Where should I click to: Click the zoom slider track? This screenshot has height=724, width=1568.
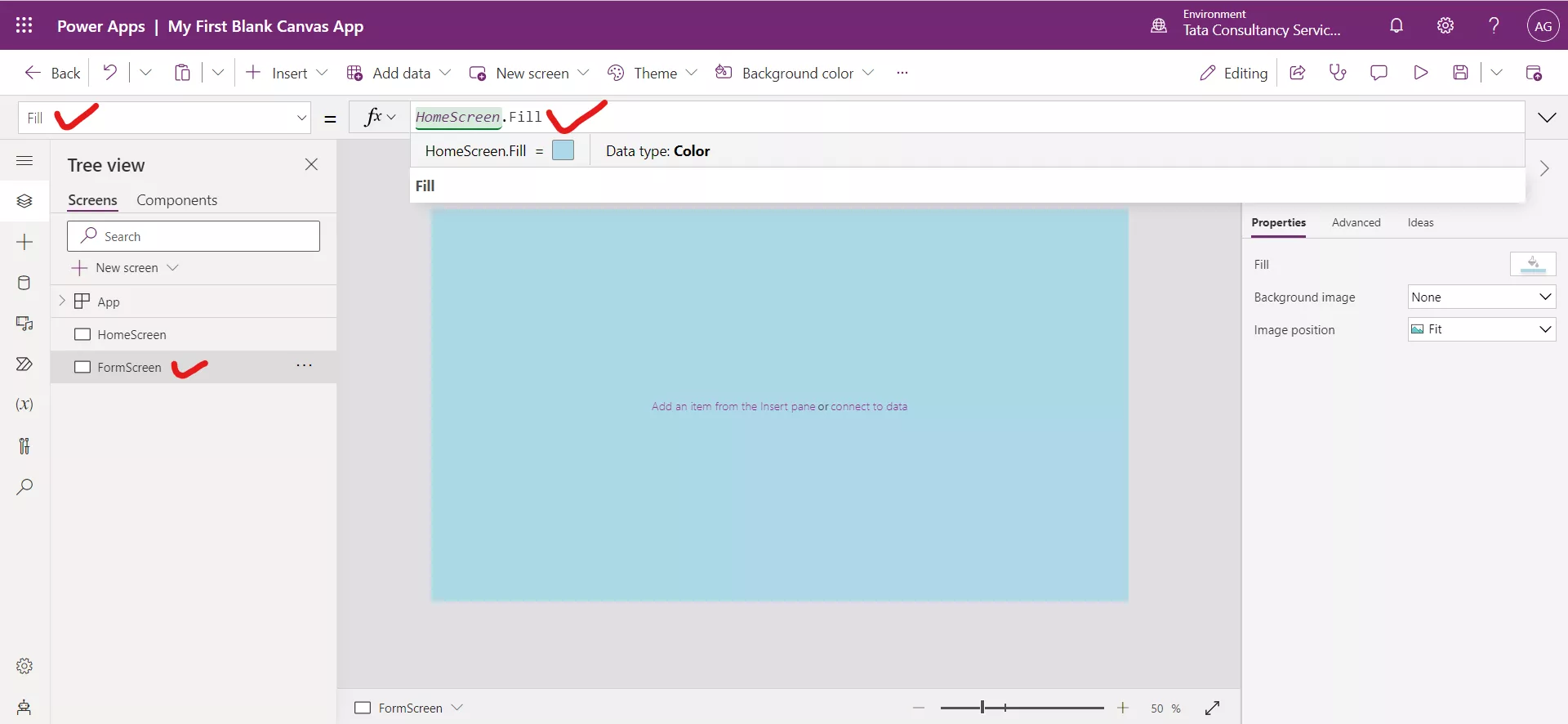[1022, 708]
